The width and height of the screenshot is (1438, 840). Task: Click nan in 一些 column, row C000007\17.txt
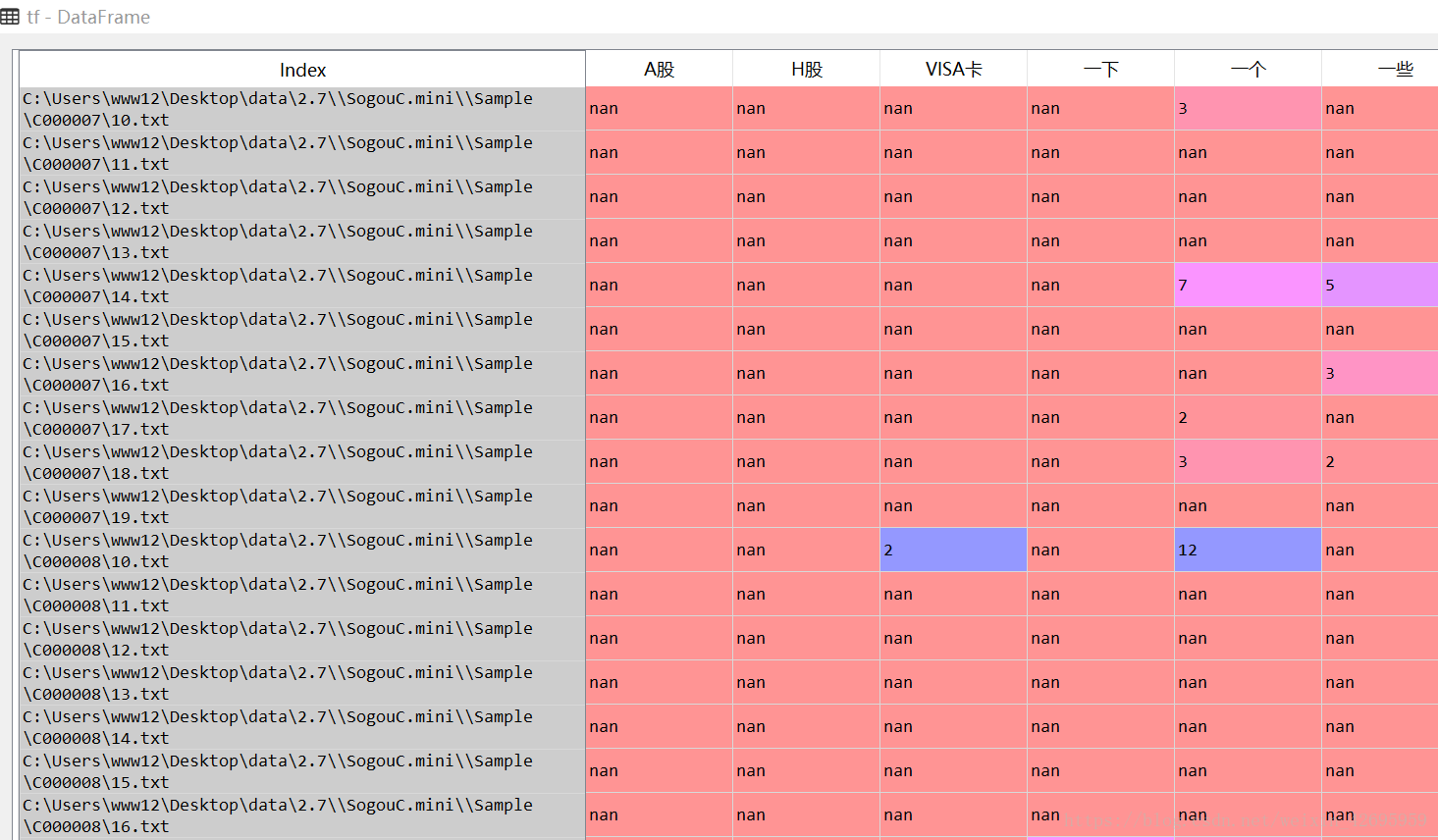click(x=1380, y=418)
